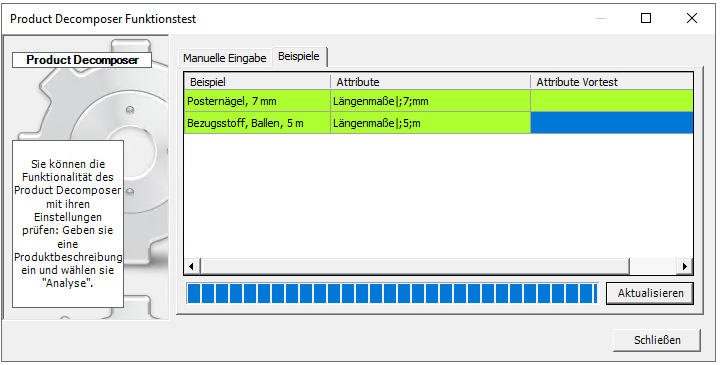Click the blue highlighted Attribute Vortest cell
Image resolution: width=720 pixels, height=365 pixels.
point(612,123)
